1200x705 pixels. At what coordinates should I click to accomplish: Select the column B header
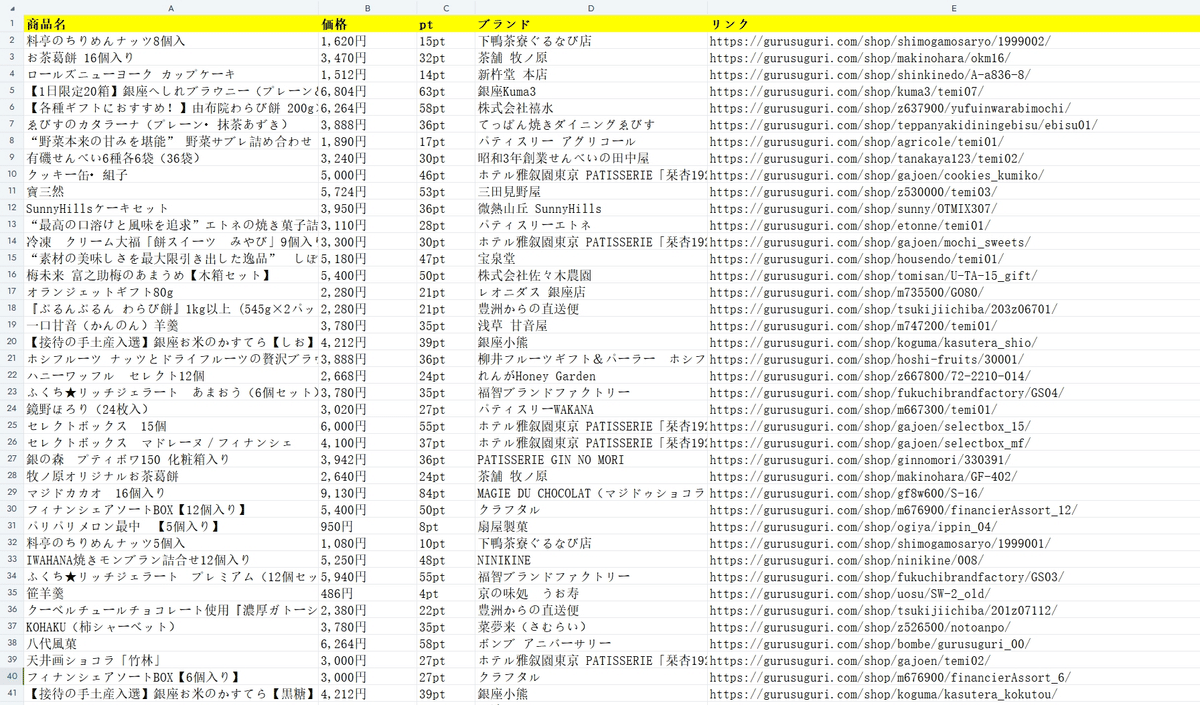(367, 7)
